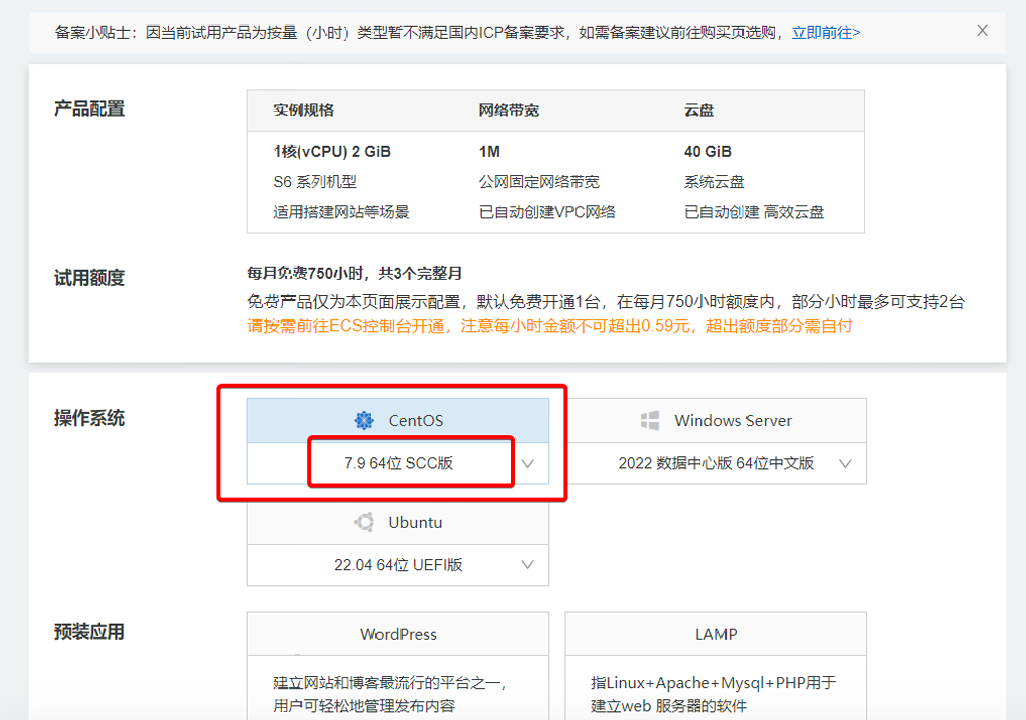Click the 系统云盘 text

714,182
